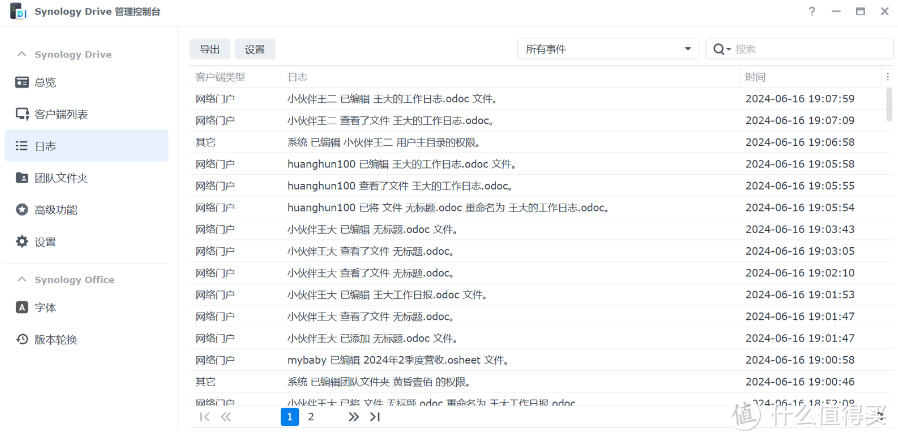
Task: Open 设置 in the left sidebar
Action: 86,242
